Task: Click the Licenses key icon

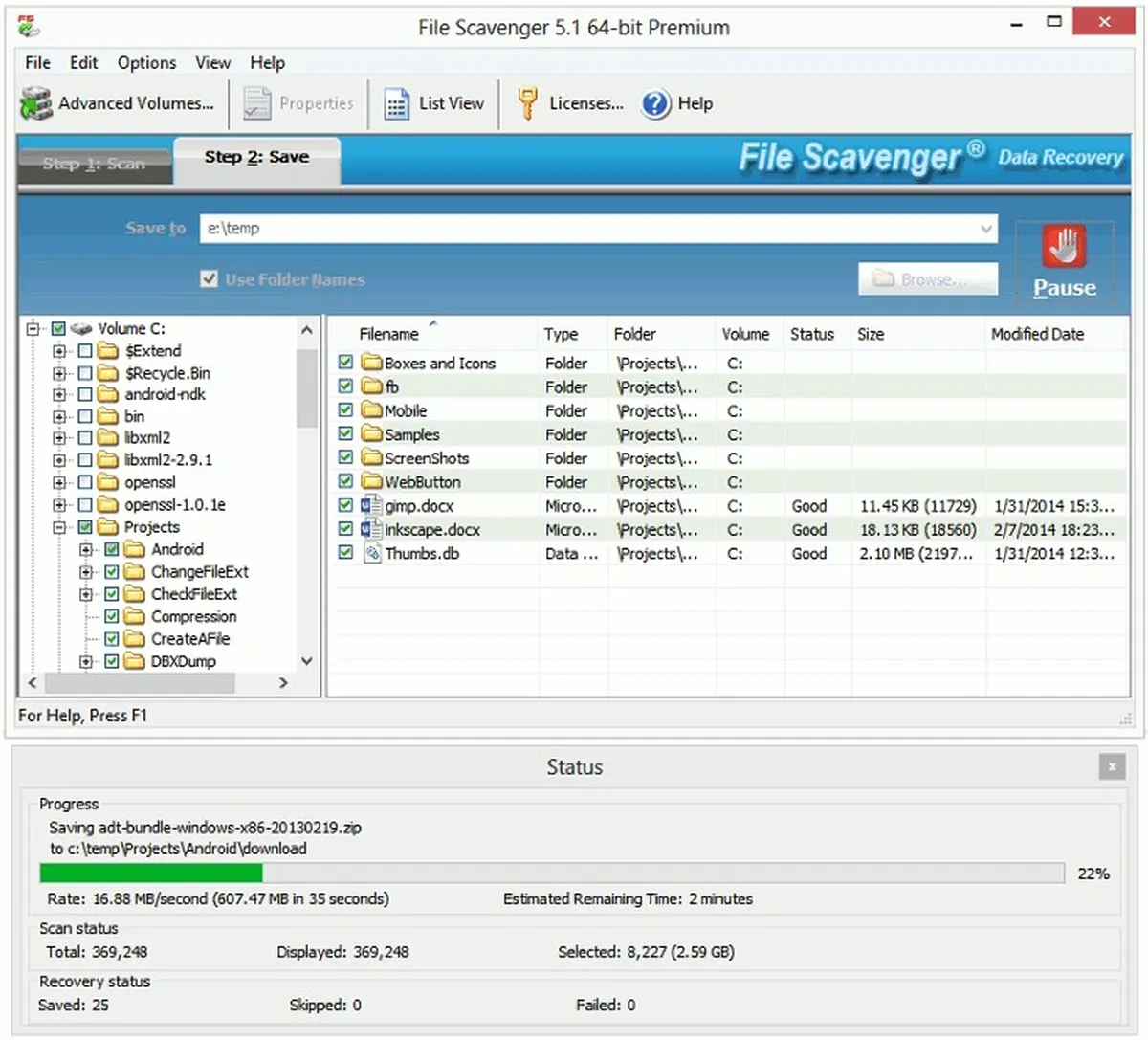Action: click(x=527, y=103)
